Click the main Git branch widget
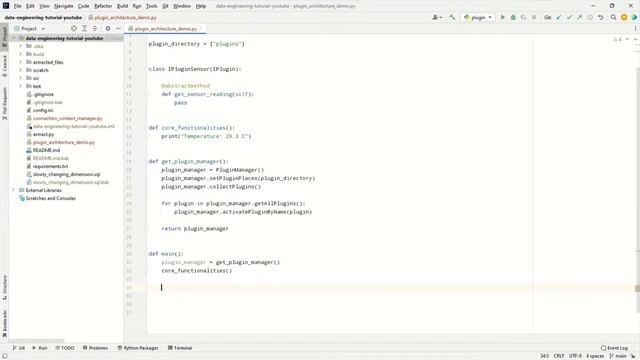Image resolution: width=640 pixels, height=360 pixels. pyautogui.click(x=618, y=356)
